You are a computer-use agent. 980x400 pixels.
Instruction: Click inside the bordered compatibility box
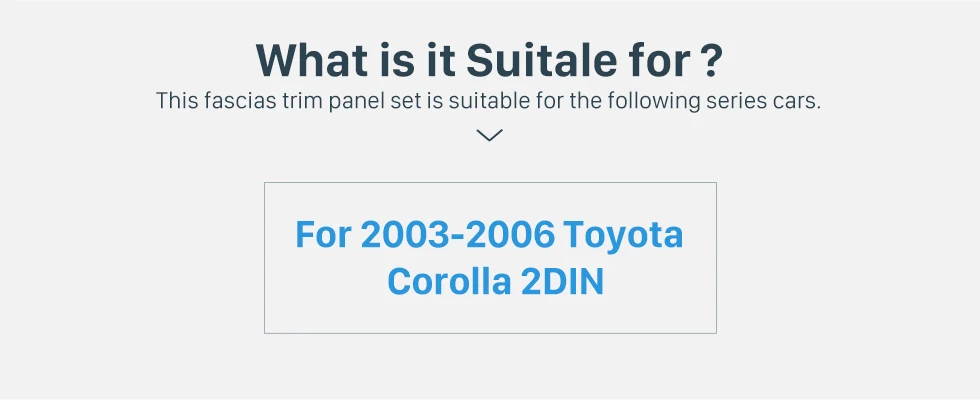click(490, 258)
